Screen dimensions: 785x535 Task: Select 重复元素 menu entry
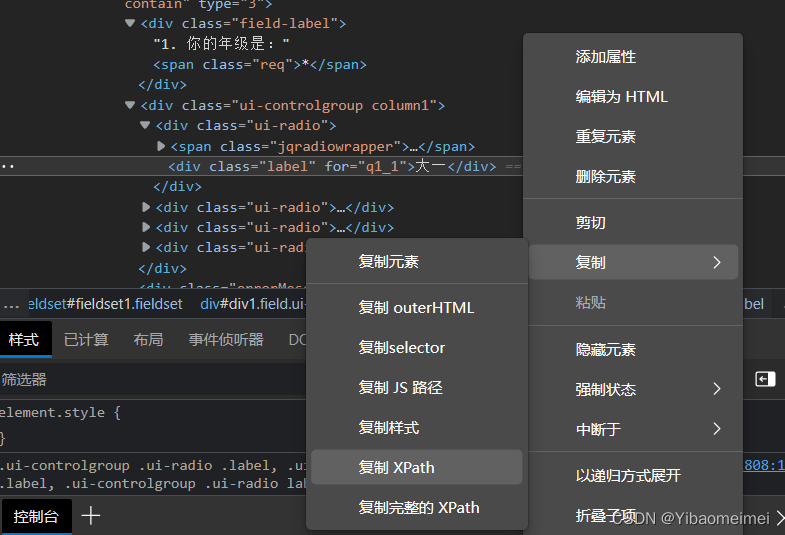point(633,137)
